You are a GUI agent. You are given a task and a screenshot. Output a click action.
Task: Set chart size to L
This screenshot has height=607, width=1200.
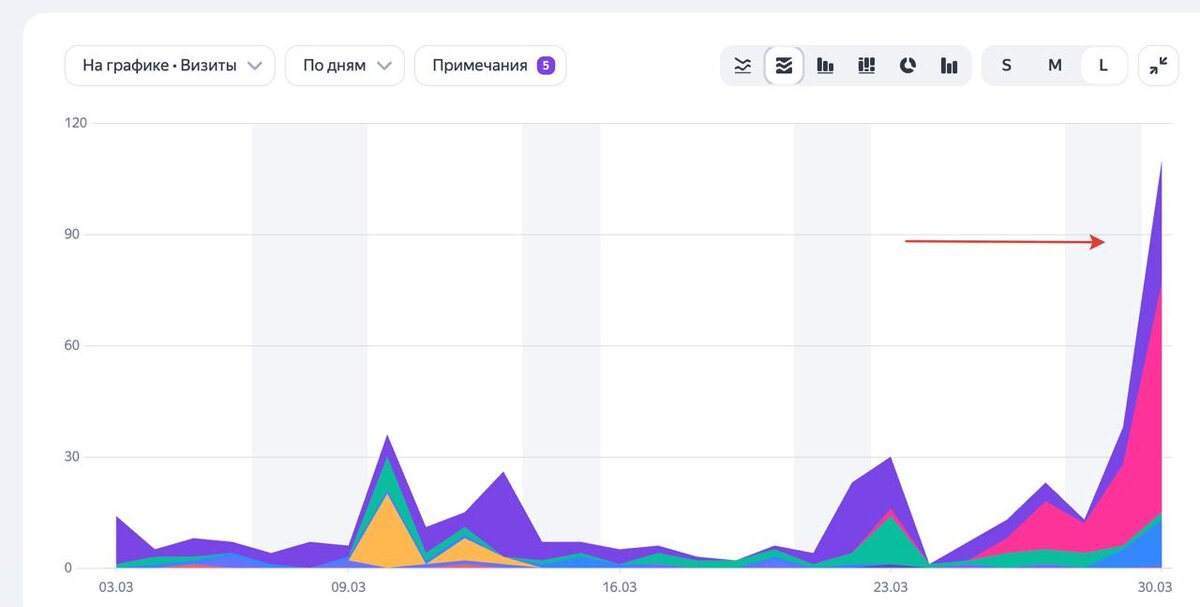point(1104,66)
